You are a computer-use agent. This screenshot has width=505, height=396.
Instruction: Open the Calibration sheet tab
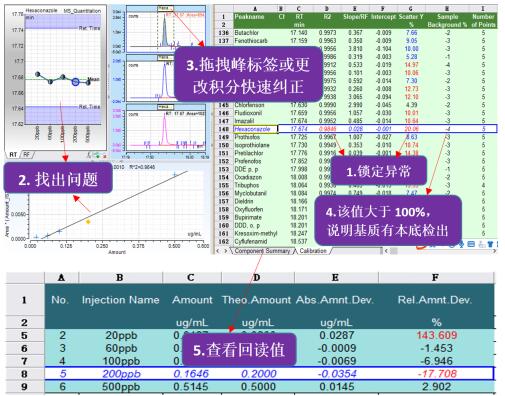point(313,251)
